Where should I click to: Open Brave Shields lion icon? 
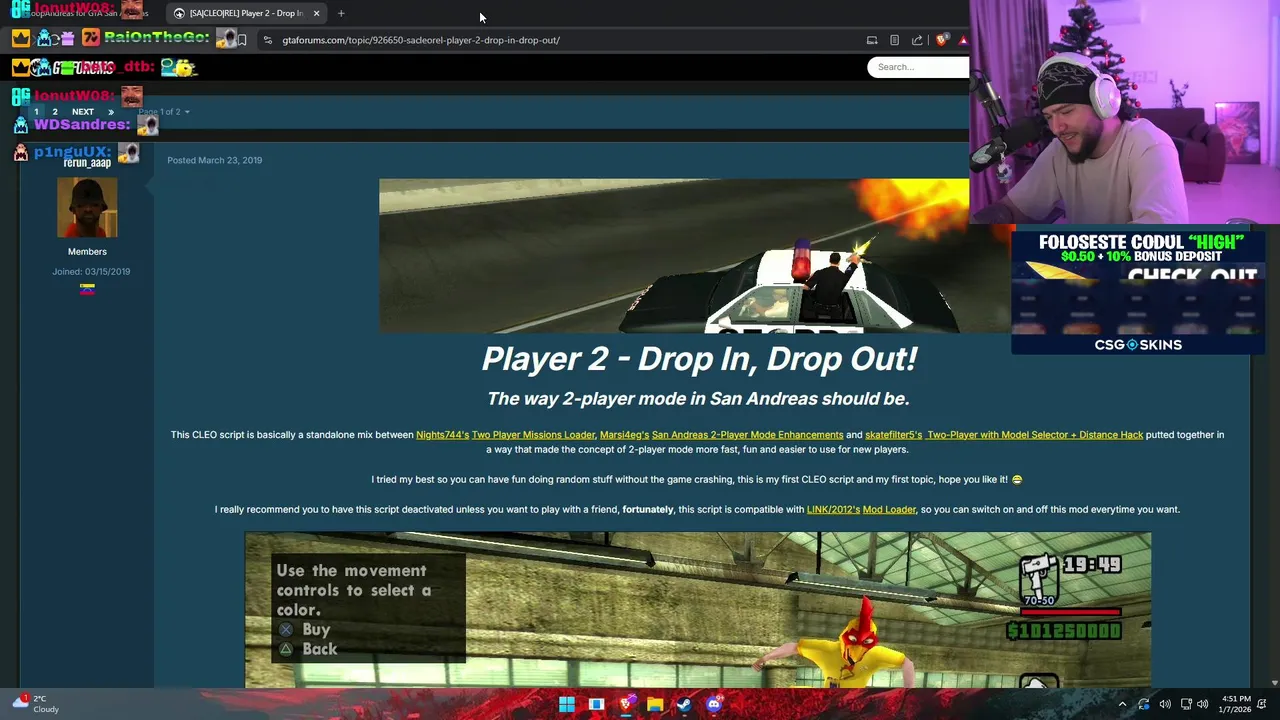click(942, 40)
